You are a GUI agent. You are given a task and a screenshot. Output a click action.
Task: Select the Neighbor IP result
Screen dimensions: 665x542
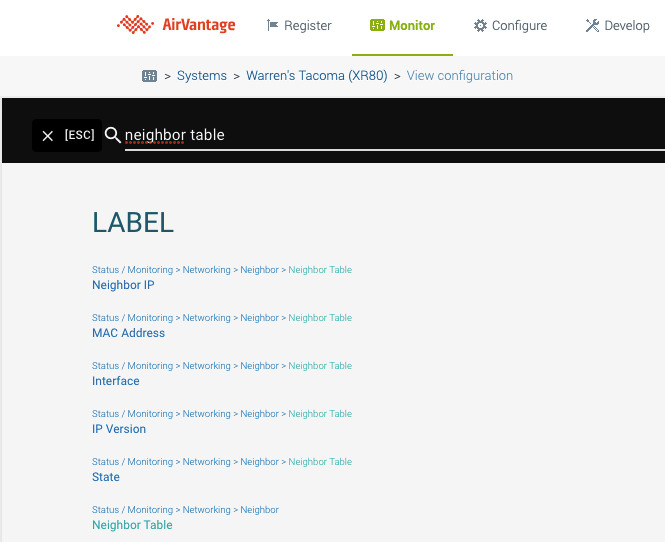[123, 285]
